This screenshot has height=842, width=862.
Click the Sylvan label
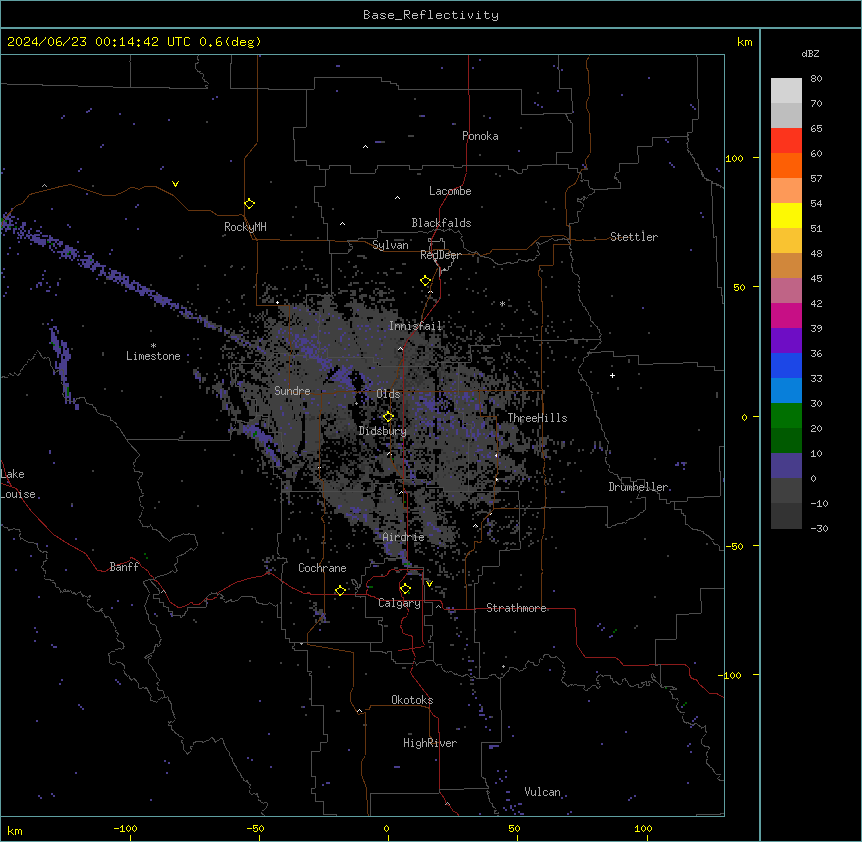[390, 245]
